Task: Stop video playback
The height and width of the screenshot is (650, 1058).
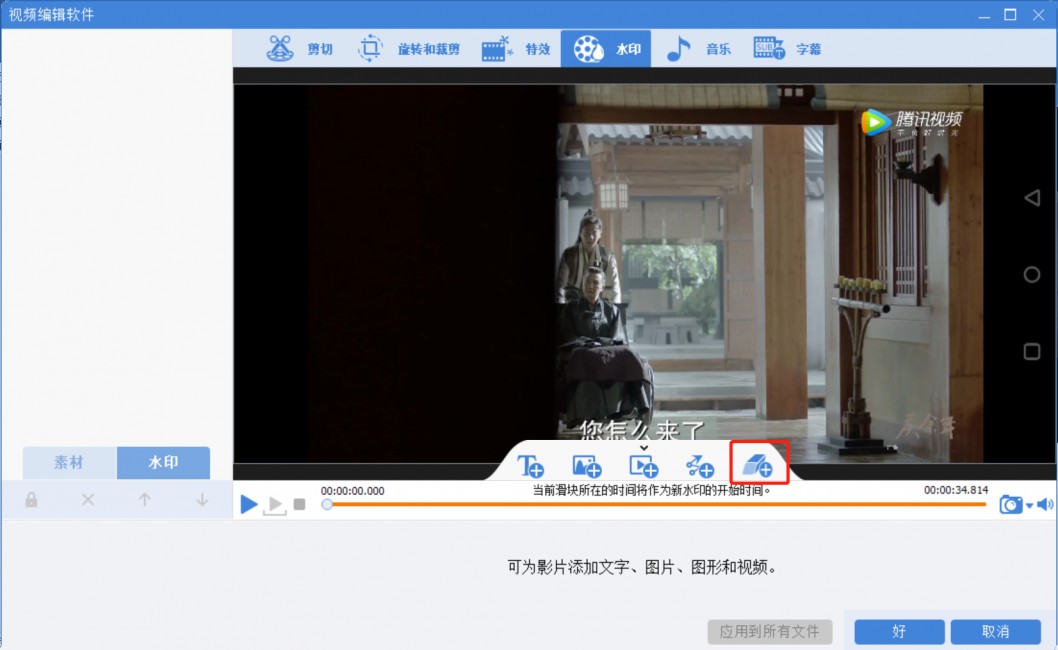Action: click(x=300, y=504)
